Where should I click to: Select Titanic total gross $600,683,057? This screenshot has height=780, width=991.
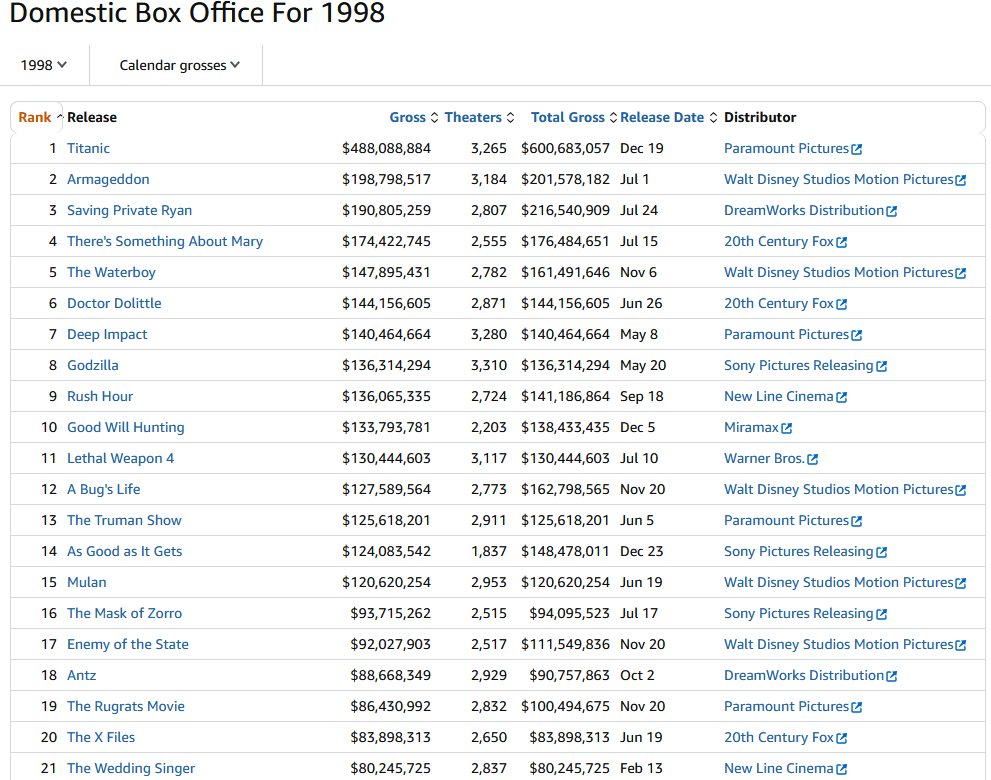[565, 148]
